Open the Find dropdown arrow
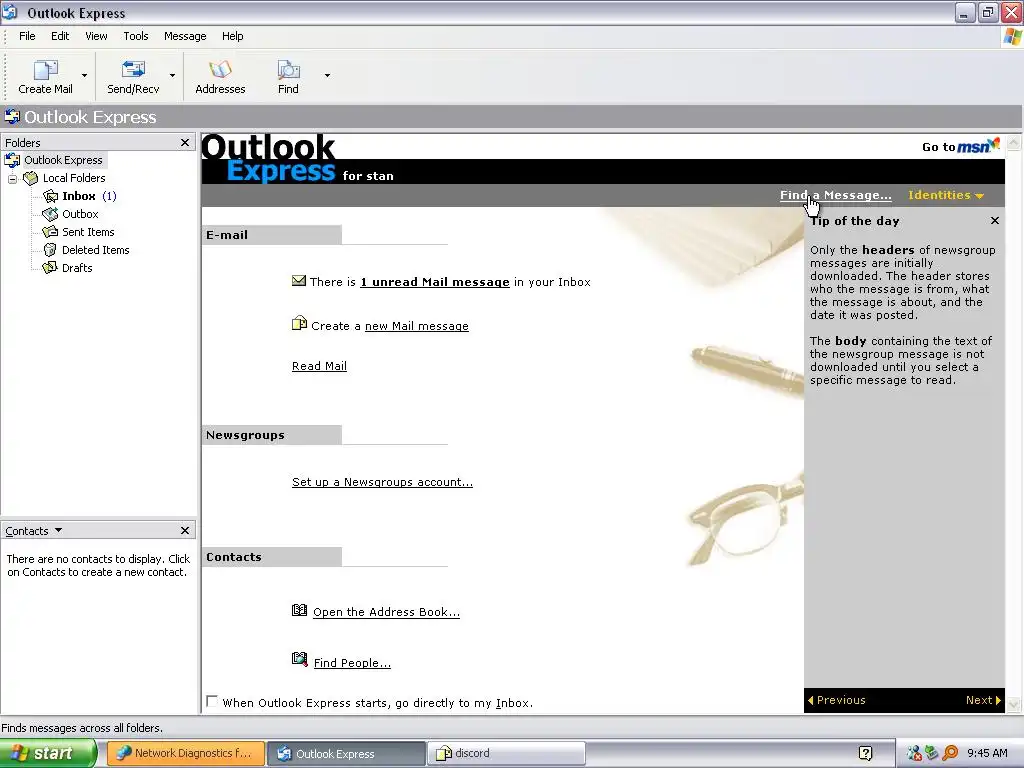 point(327,76)
